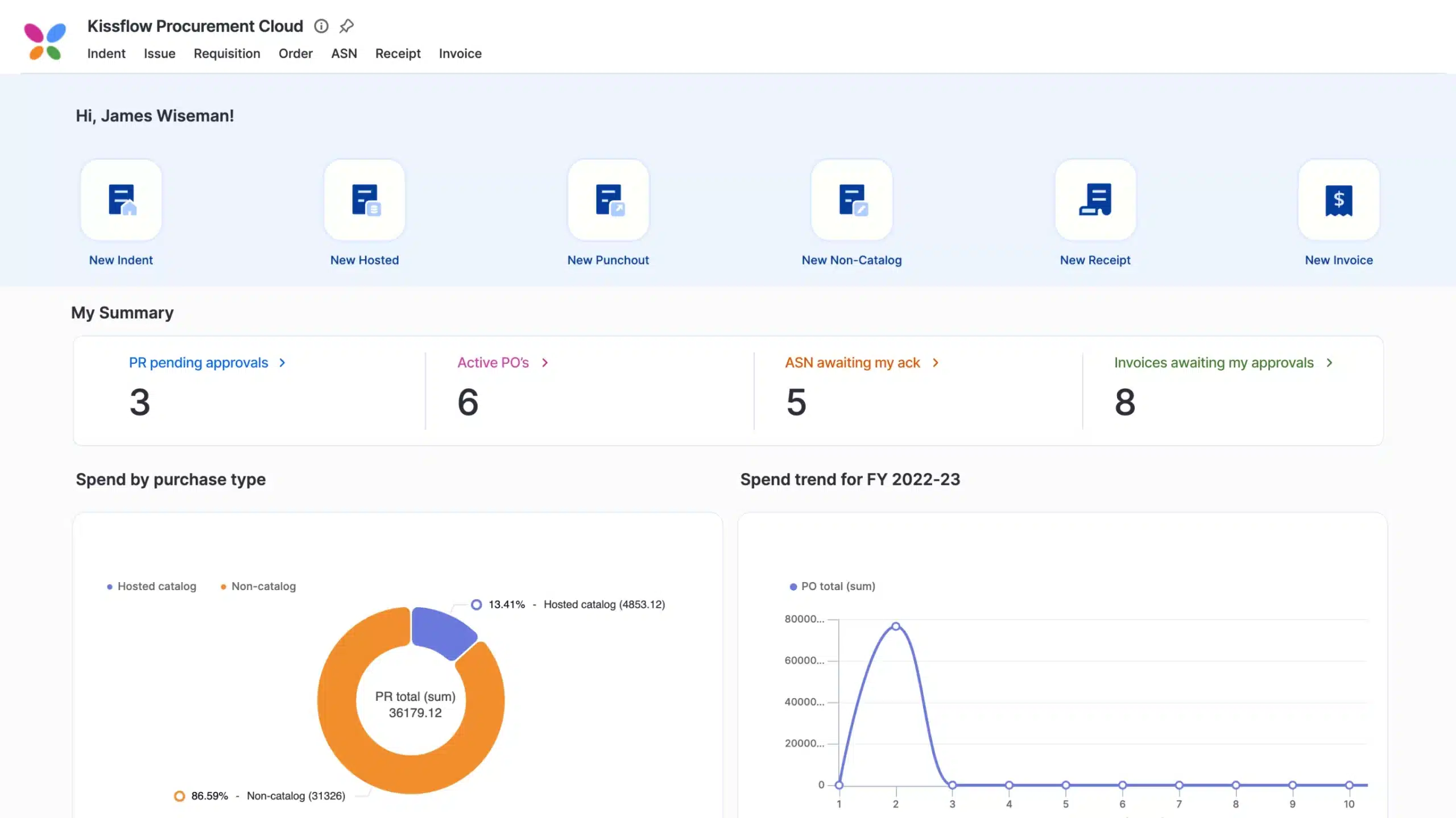Viewport: 1456px width, 818px height.
Task: Expand the Invoices awaiting my approvals chevron
Action: (1330, 363)
